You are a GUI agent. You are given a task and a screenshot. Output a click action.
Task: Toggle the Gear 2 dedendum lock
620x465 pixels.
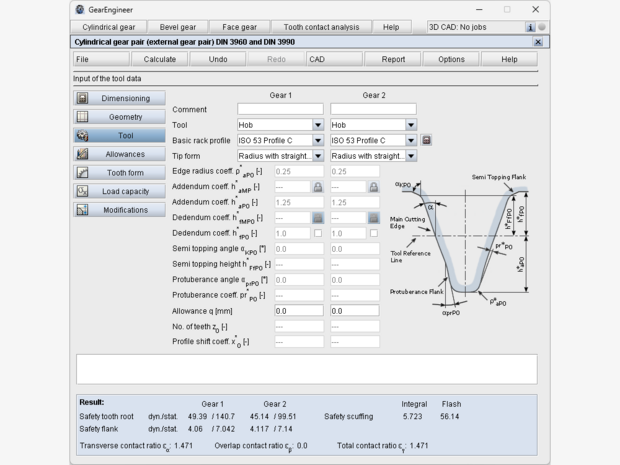[373, 218]
